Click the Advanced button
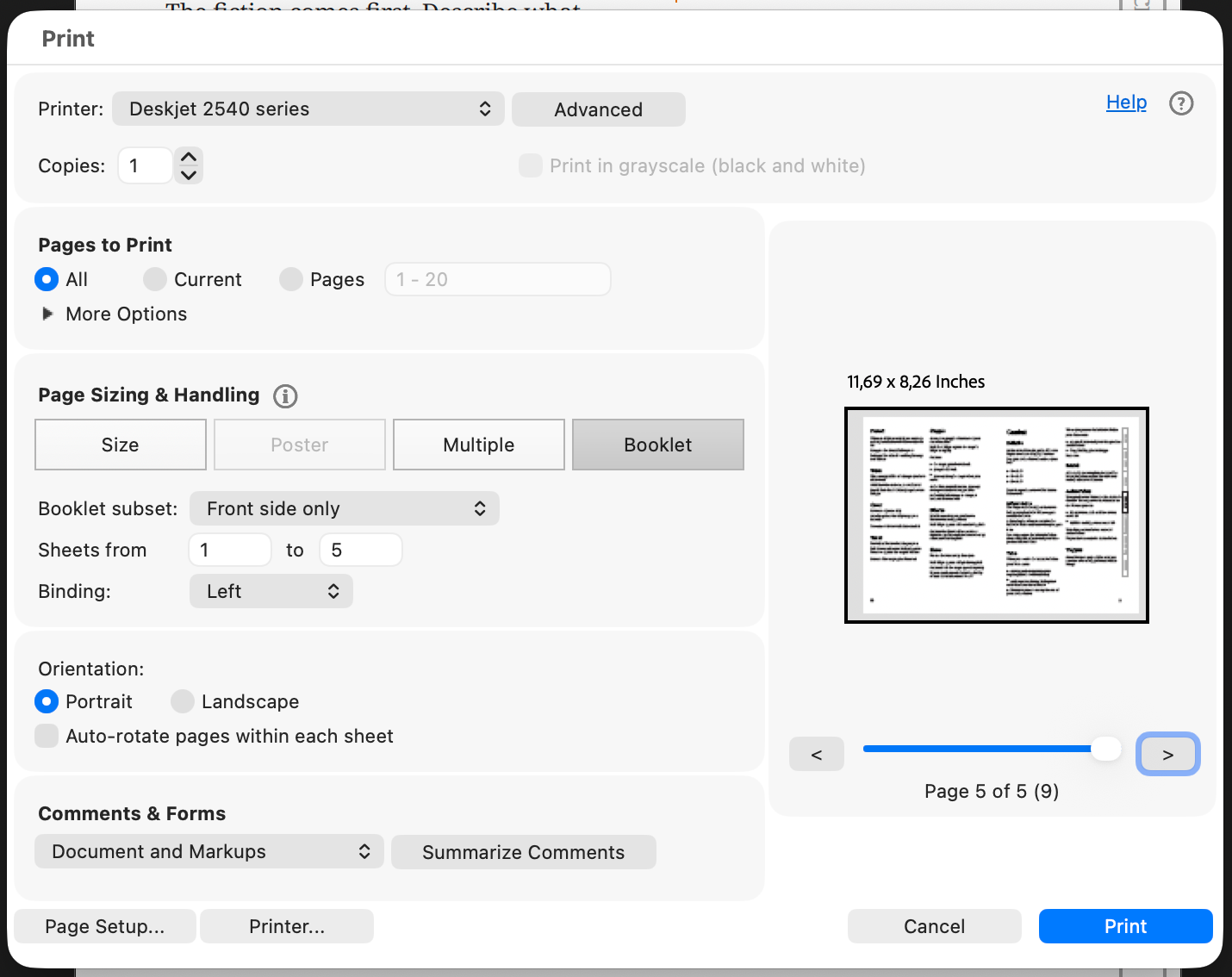Image resolution: width=1232 pixels, height=977 pixels. [x=599, y=109]
